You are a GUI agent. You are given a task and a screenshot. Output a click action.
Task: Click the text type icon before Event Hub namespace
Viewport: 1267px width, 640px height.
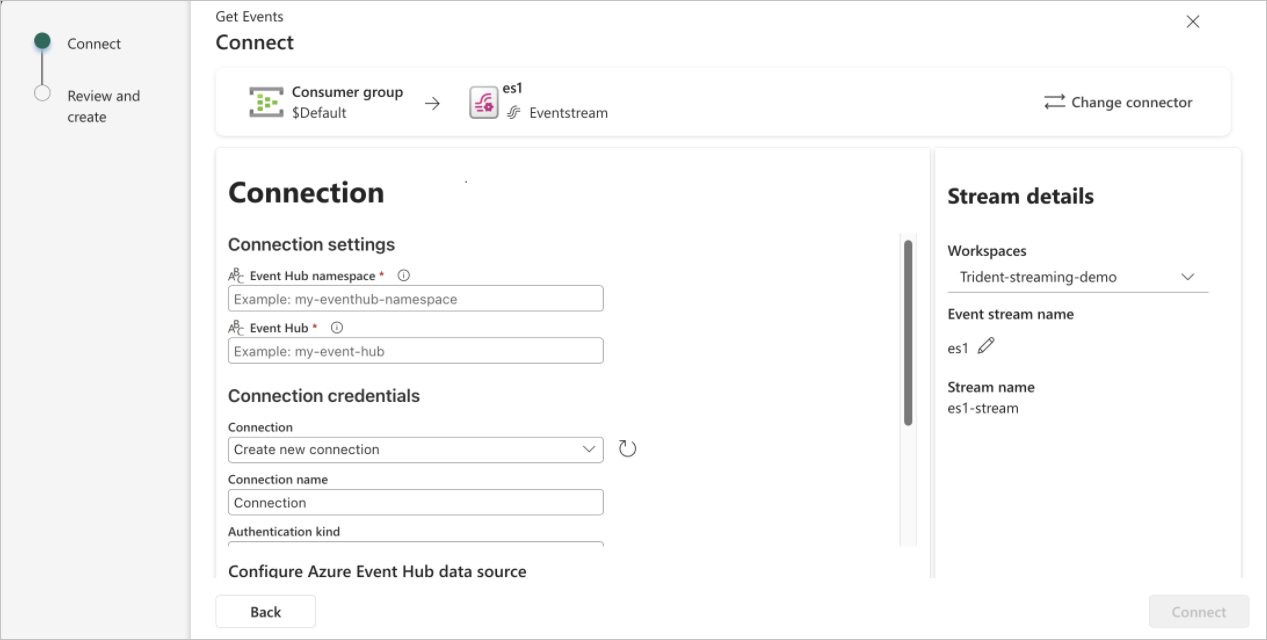236,276
